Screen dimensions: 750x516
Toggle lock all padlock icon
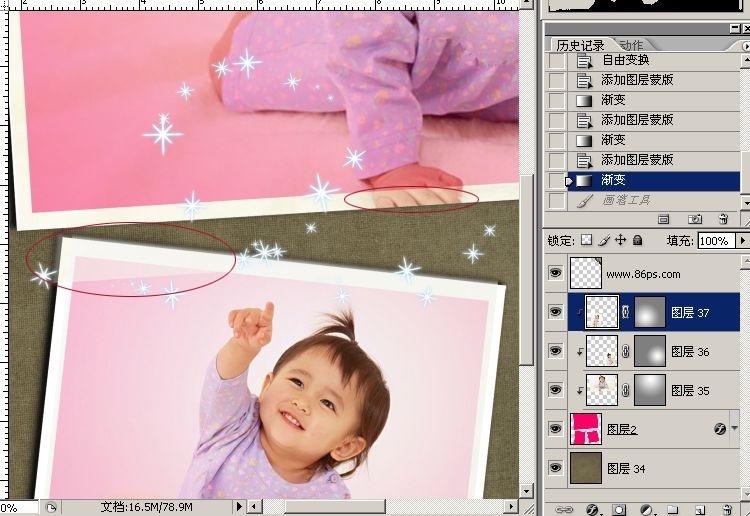point(637,240)
